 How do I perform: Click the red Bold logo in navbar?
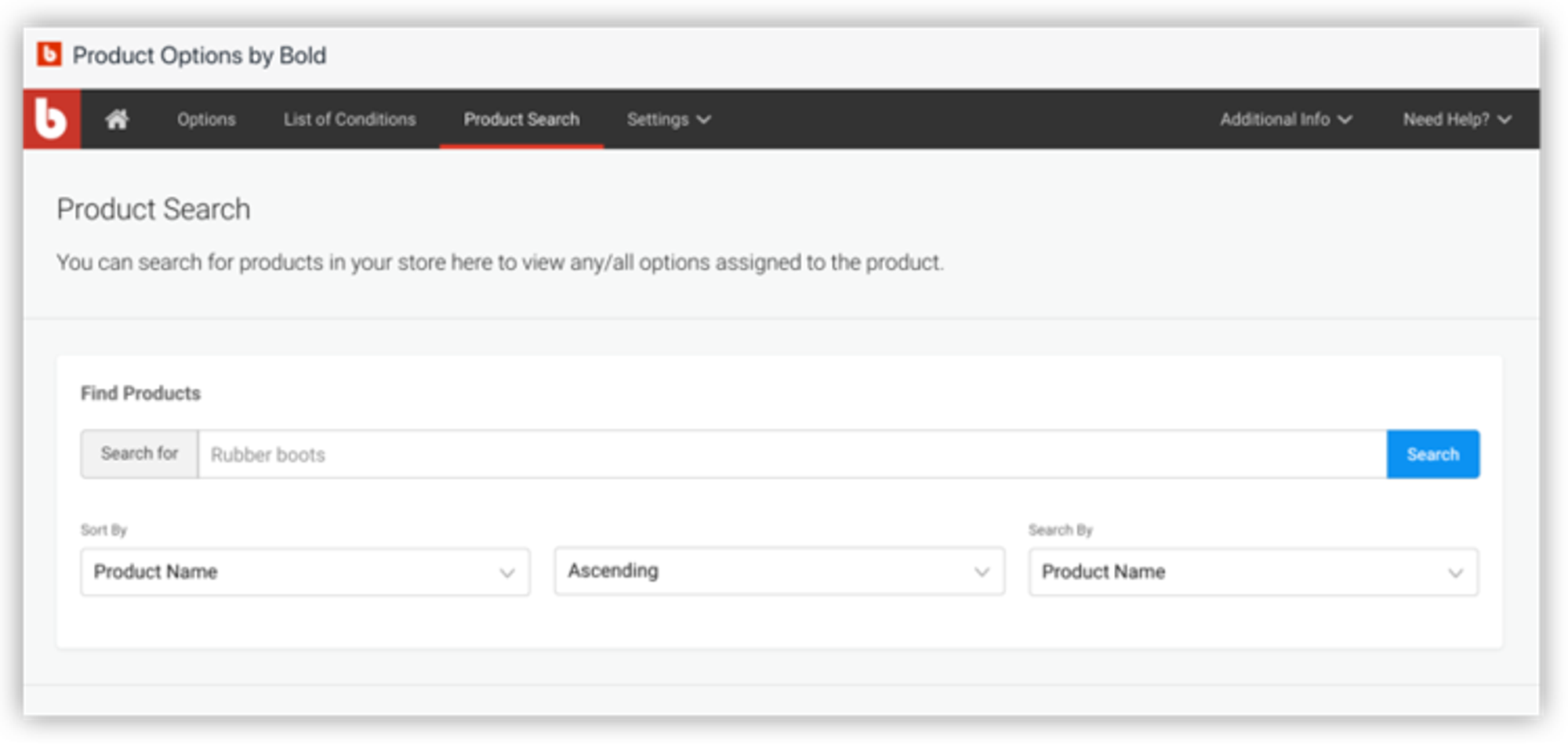[x=51, y=119]
